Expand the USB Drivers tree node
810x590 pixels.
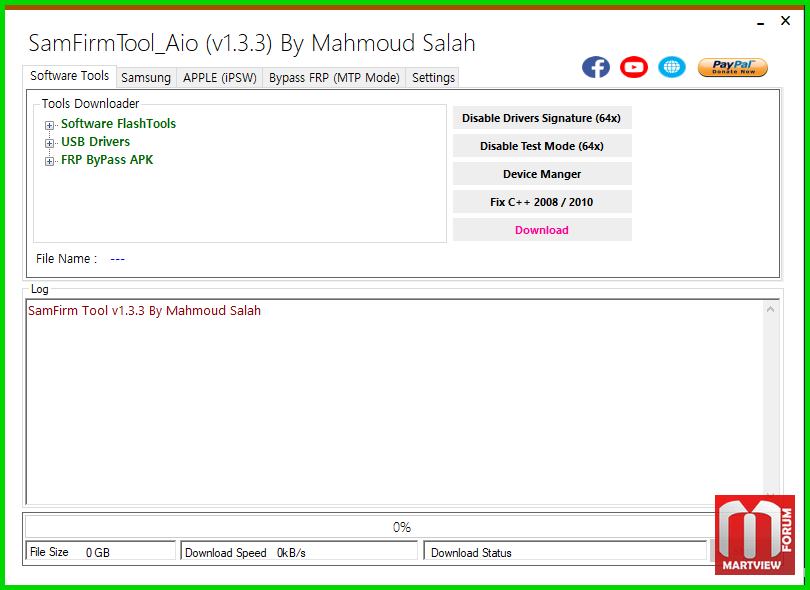tap(49, 143)
